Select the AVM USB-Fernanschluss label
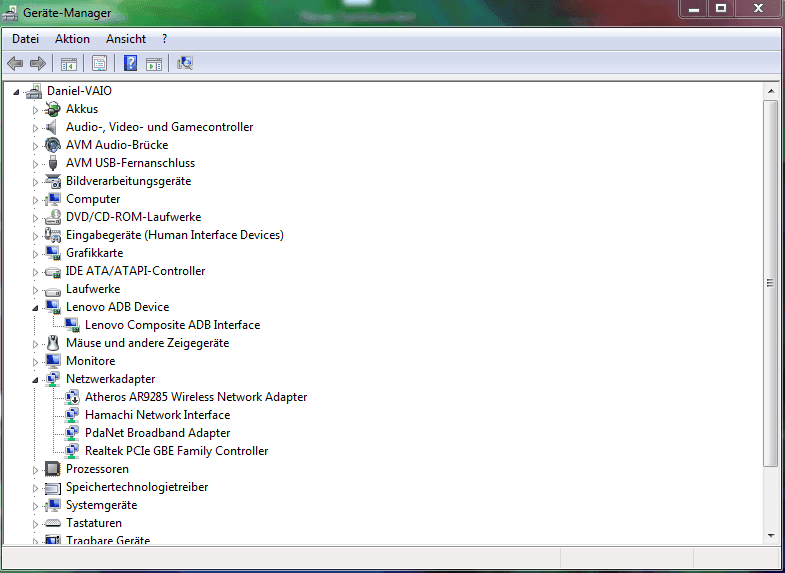785x573 pixels. 130,163
